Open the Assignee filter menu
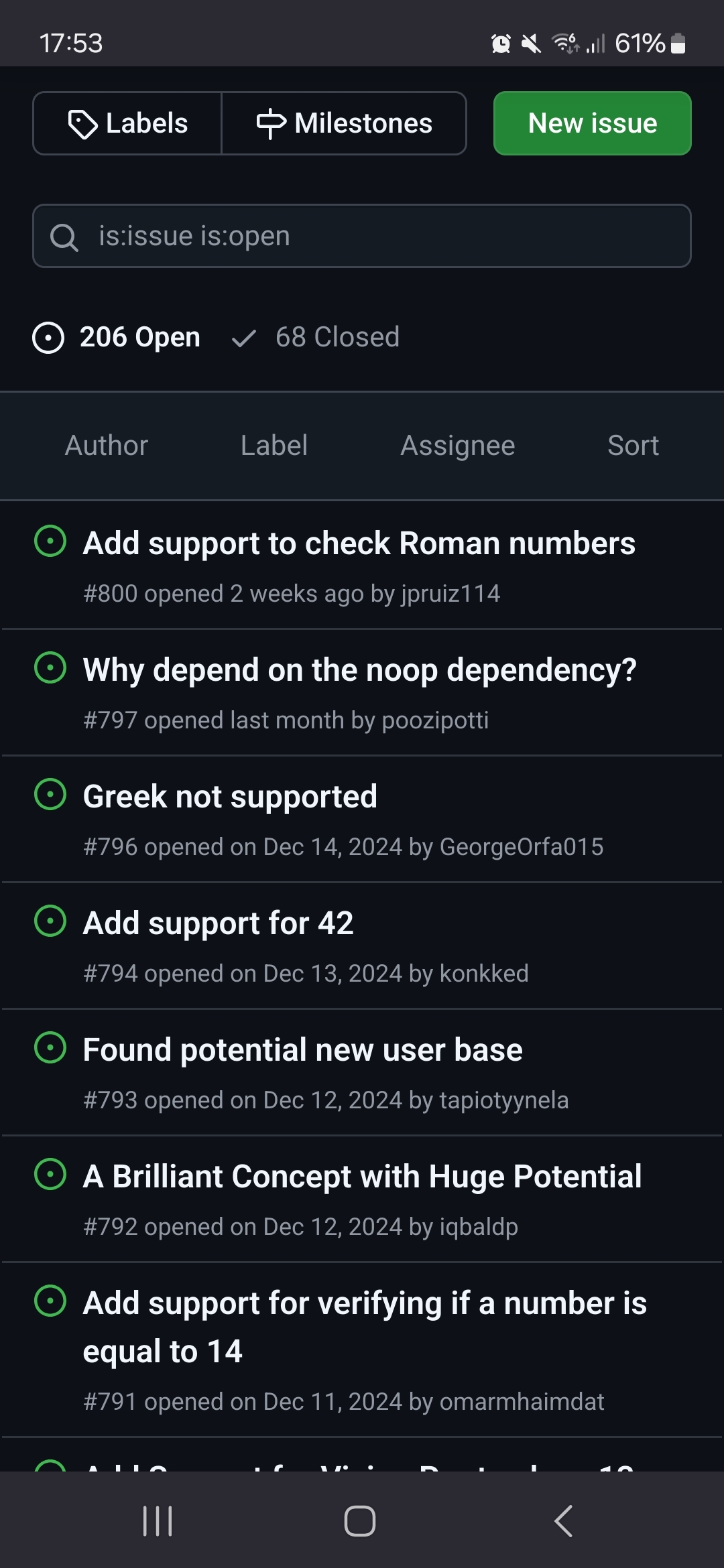The width and height of the screenshot is (724, 1568). pyautogui.click(x=457, y=446)
